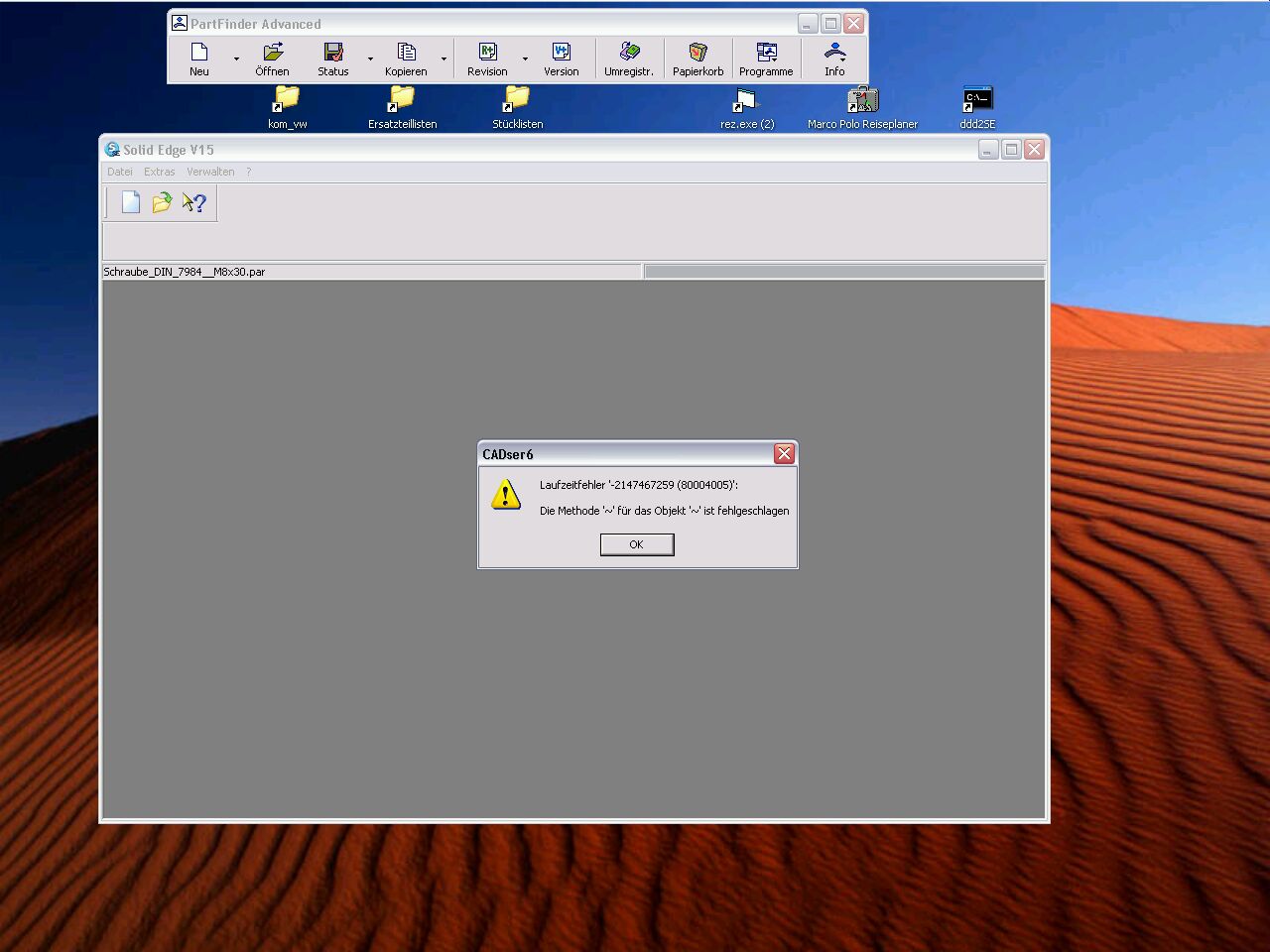
Task: Click Revision icon in PartFinder toolbar
Action: point(487,59)
